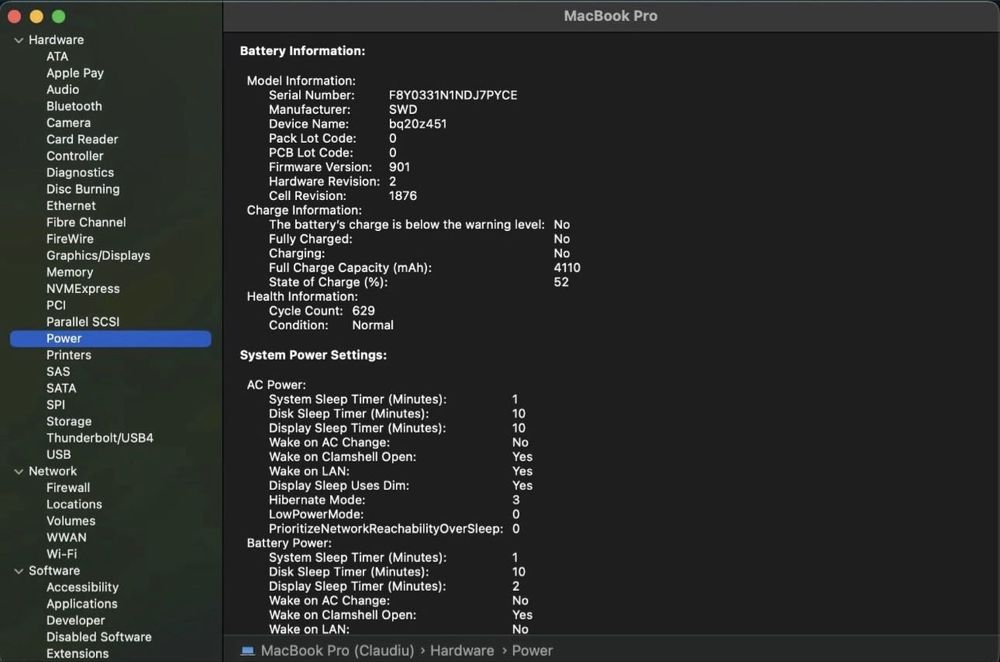Select Disabled Software in the sidebar
The width and height of the screenshot is (1000, 662).
98,637
